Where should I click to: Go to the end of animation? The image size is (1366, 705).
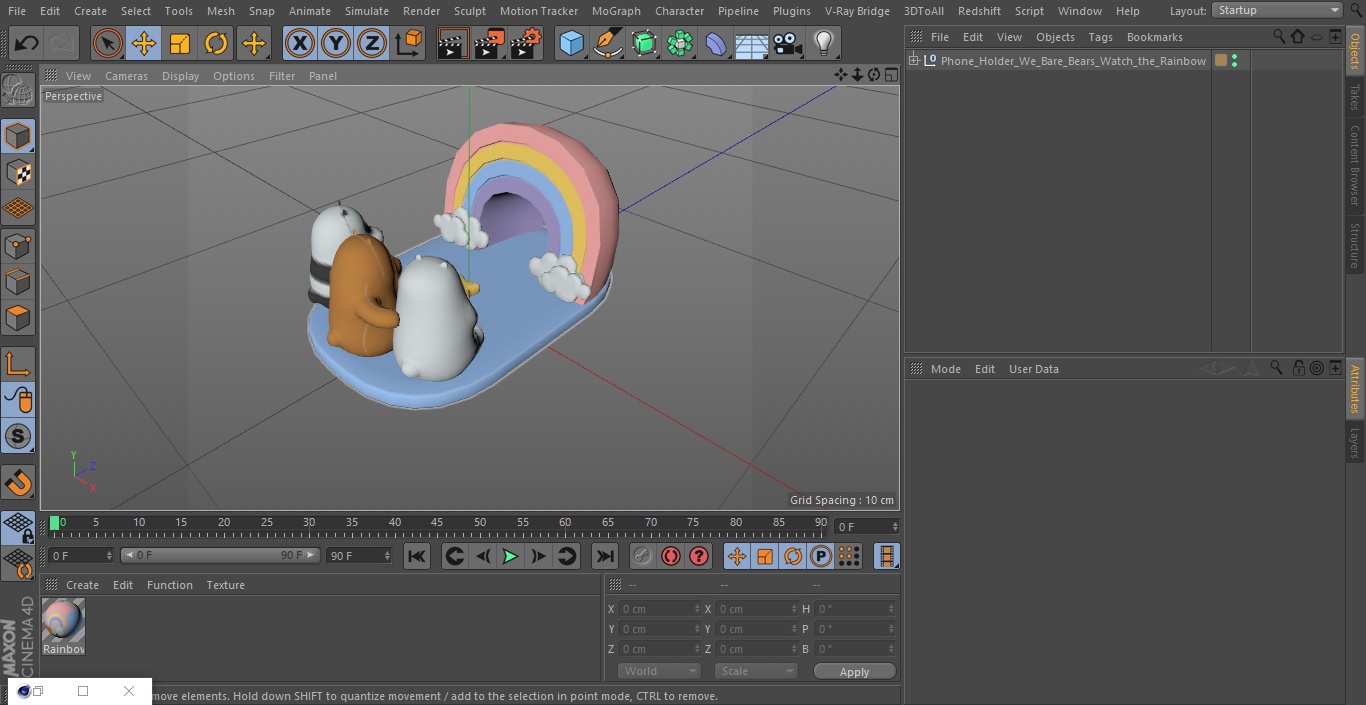[x=605, y=556]
